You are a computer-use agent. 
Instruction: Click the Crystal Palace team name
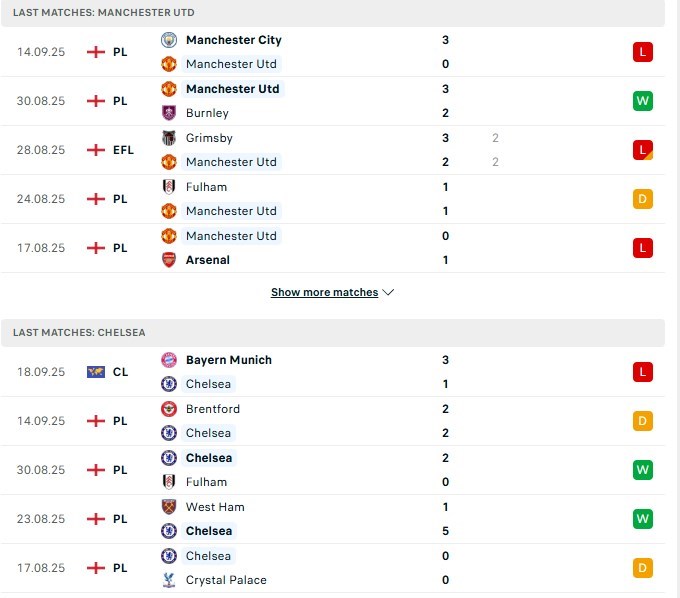tap(226, 580)
